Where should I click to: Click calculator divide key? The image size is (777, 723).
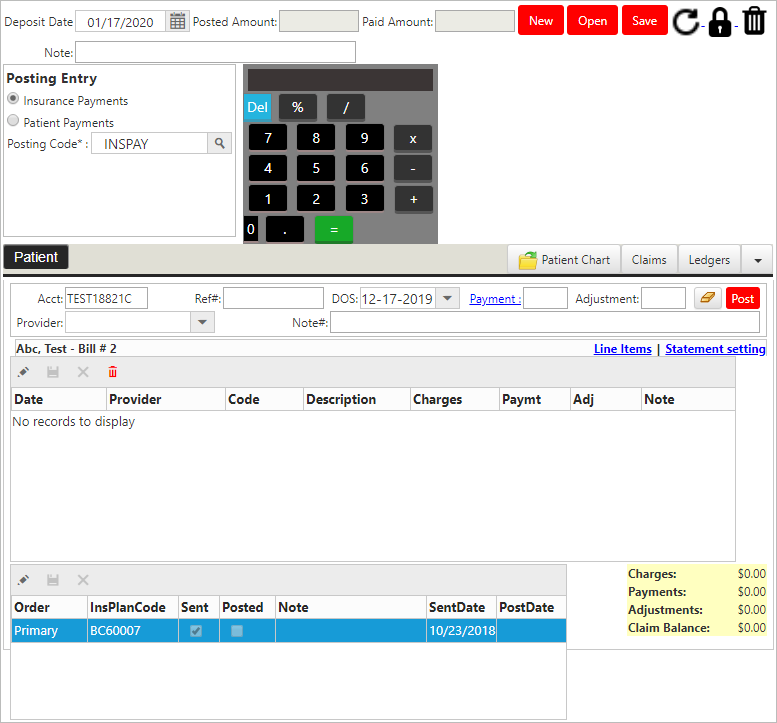click(x=346, y=107)
